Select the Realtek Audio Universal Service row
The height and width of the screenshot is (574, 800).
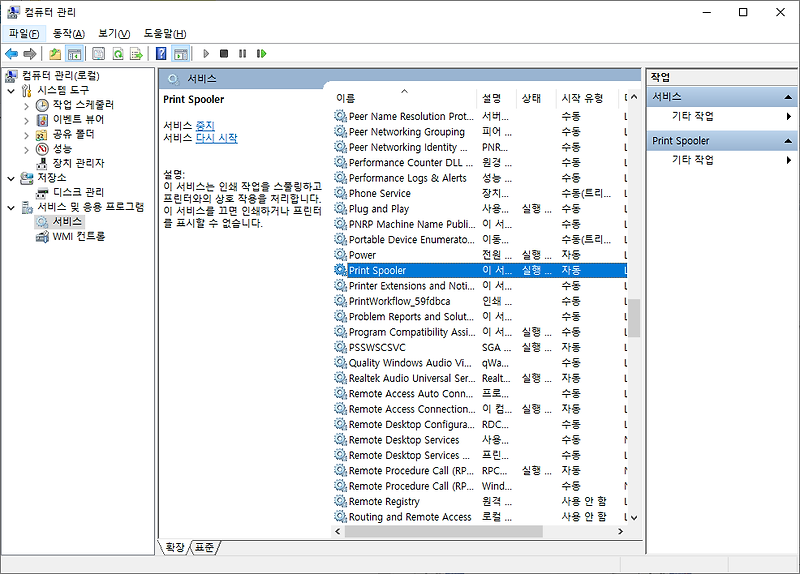pyautogui.click(x=480, y=378)
